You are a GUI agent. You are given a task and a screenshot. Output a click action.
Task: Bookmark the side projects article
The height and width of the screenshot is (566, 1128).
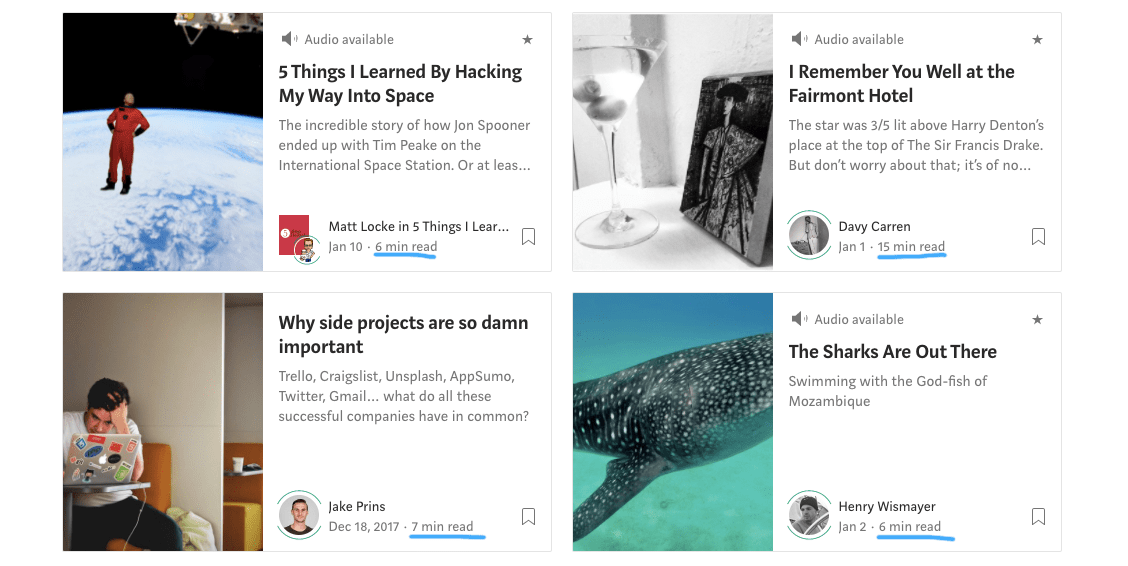pos(528,516)
